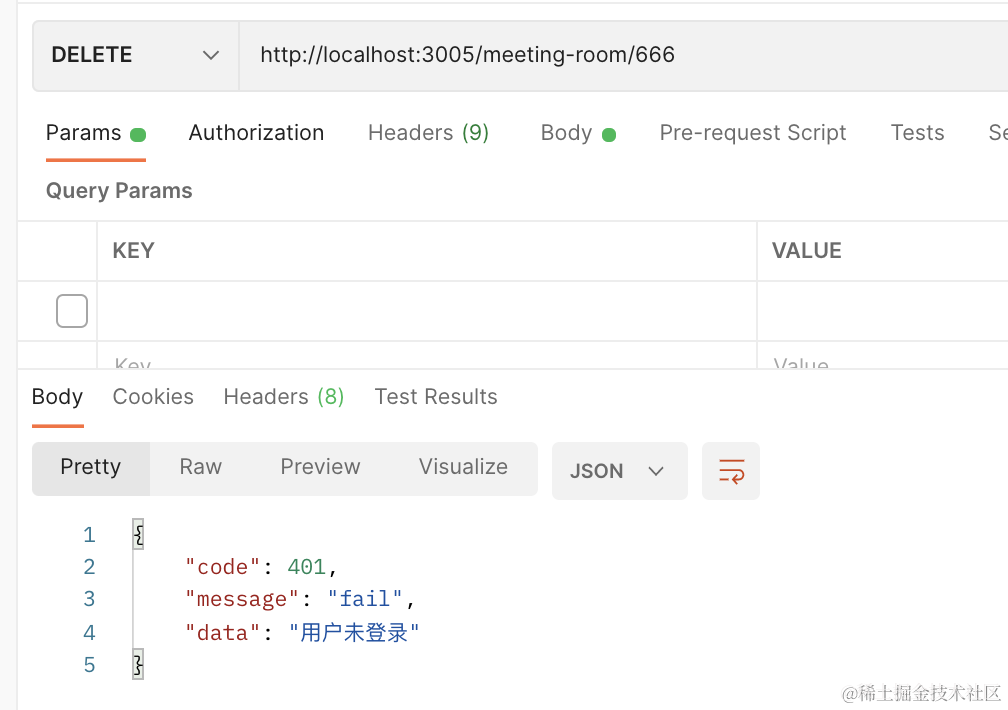Screen dimensions: 1008x710
Task: Click the wrap lines icon in response toolbar
Action: point(731,471)
